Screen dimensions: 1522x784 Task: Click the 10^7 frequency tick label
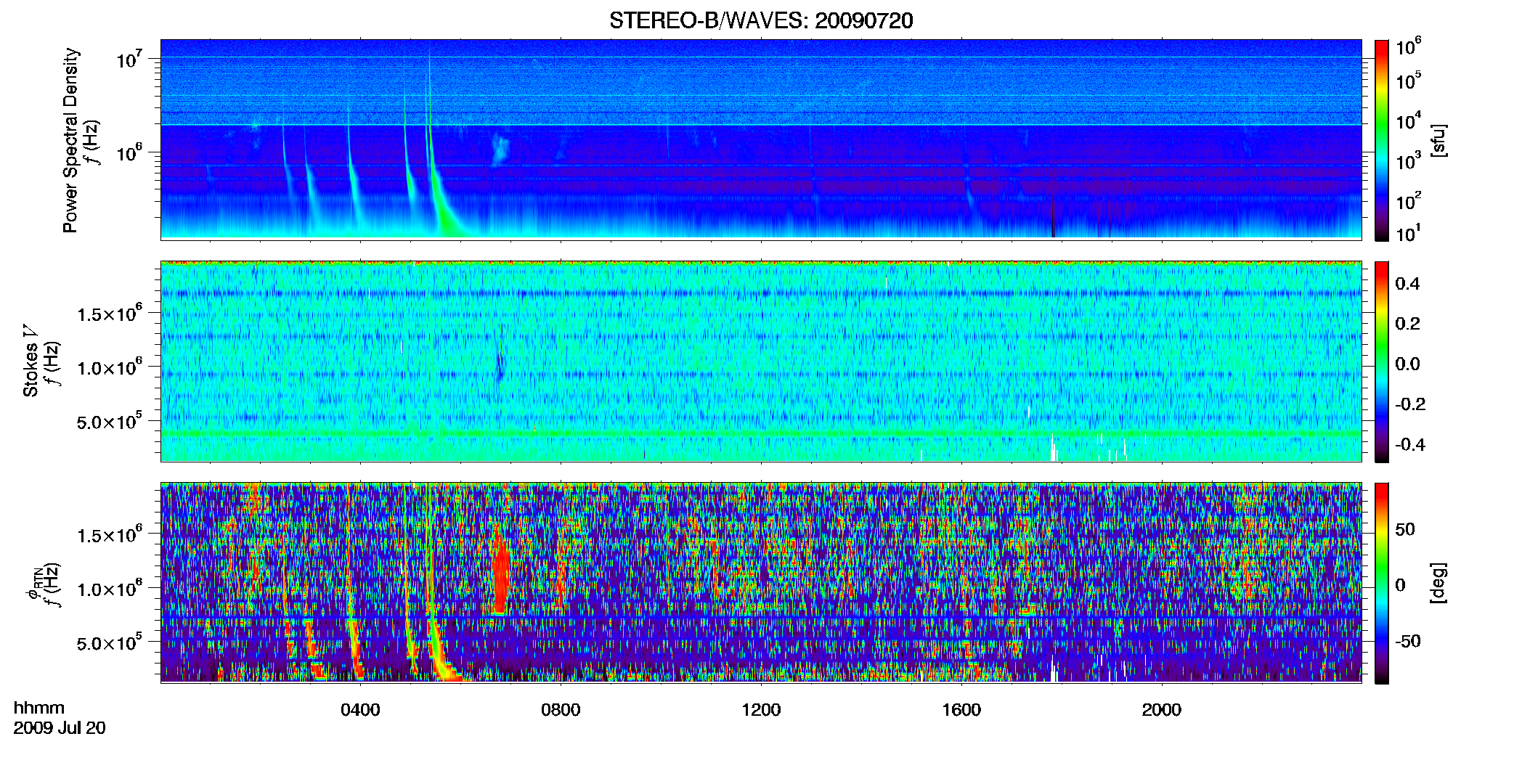(130, 58)
